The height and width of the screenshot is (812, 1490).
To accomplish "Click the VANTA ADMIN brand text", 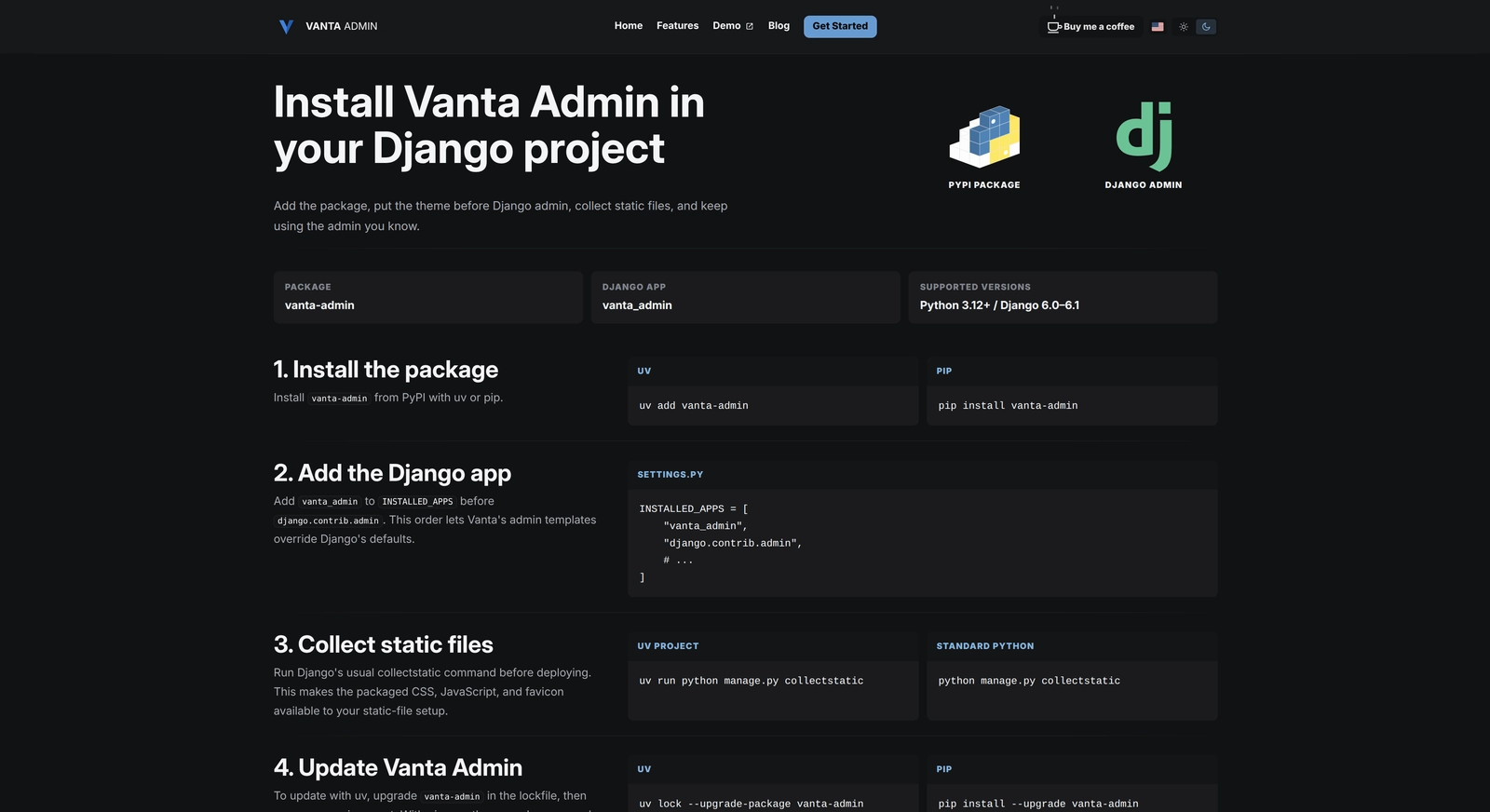I will 342,26.
